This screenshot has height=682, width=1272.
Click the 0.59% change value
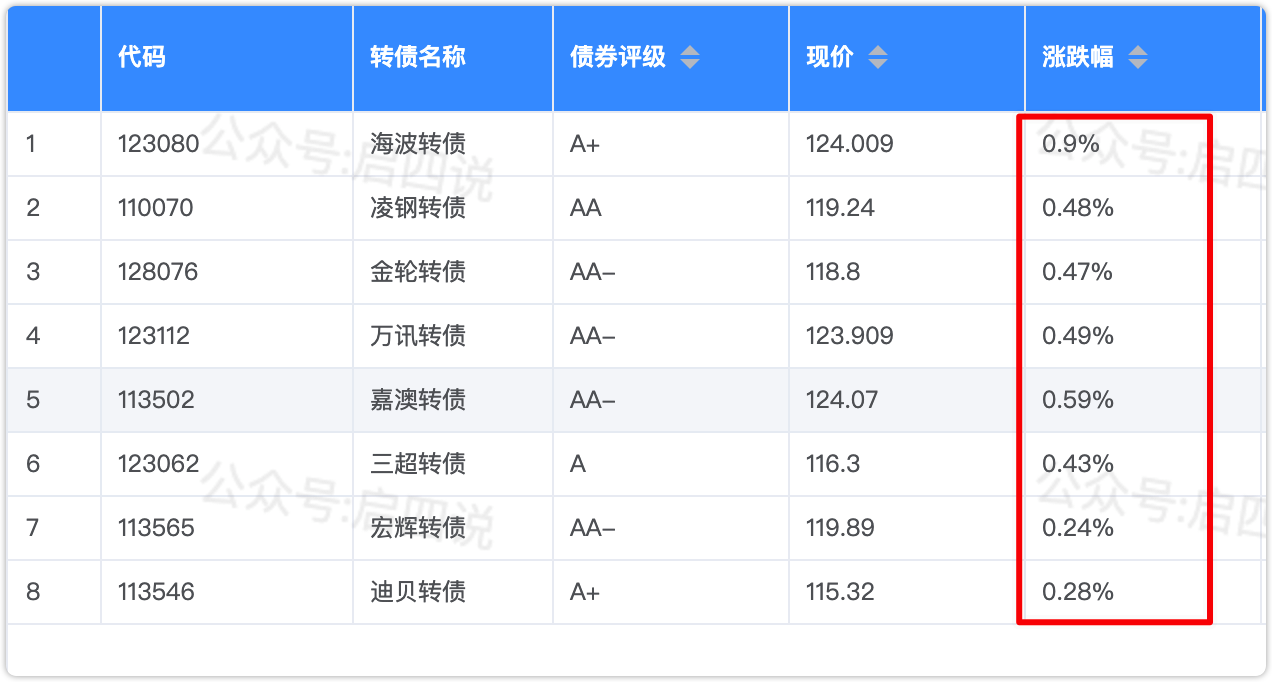pos(1078,400)
